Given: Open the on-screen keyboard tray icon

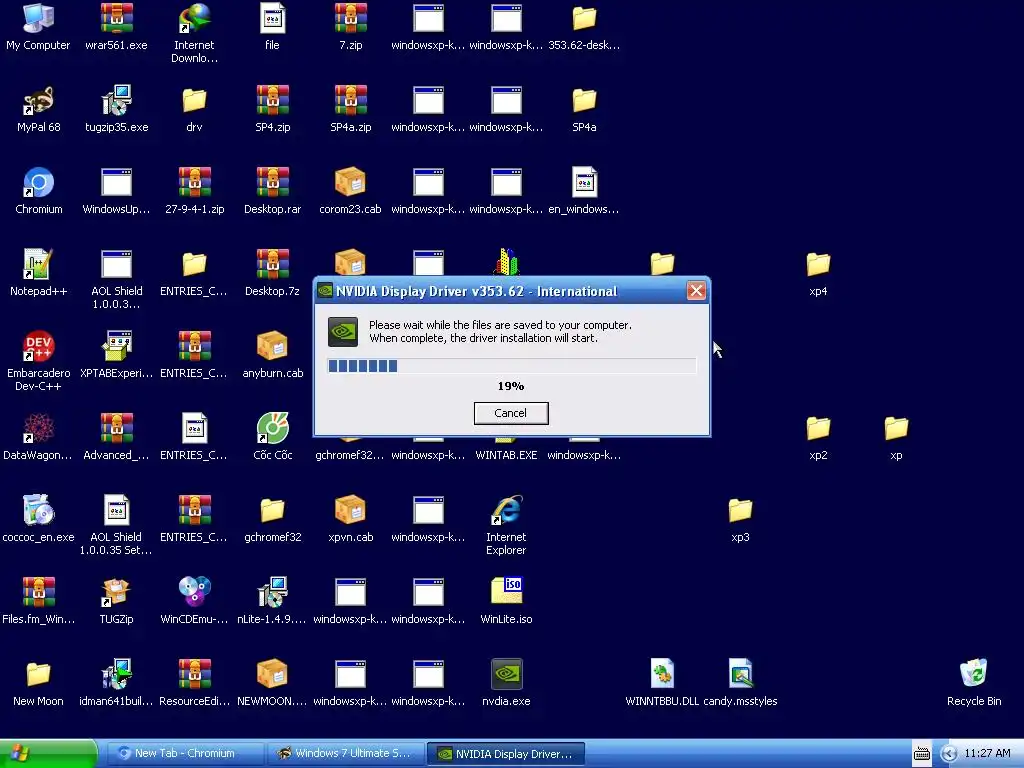Looking at the screenshot, I should [921, 754].
